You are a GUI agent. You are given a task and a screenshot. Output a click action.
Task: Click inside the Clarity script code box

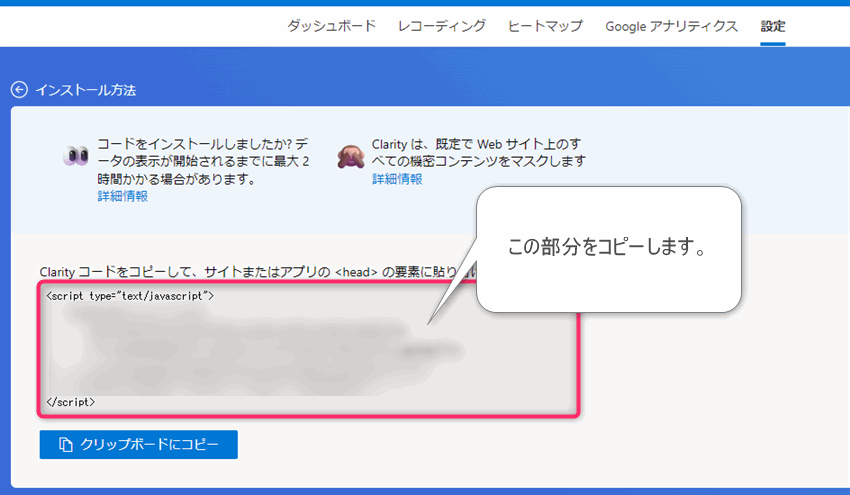[x=308, y=349]
